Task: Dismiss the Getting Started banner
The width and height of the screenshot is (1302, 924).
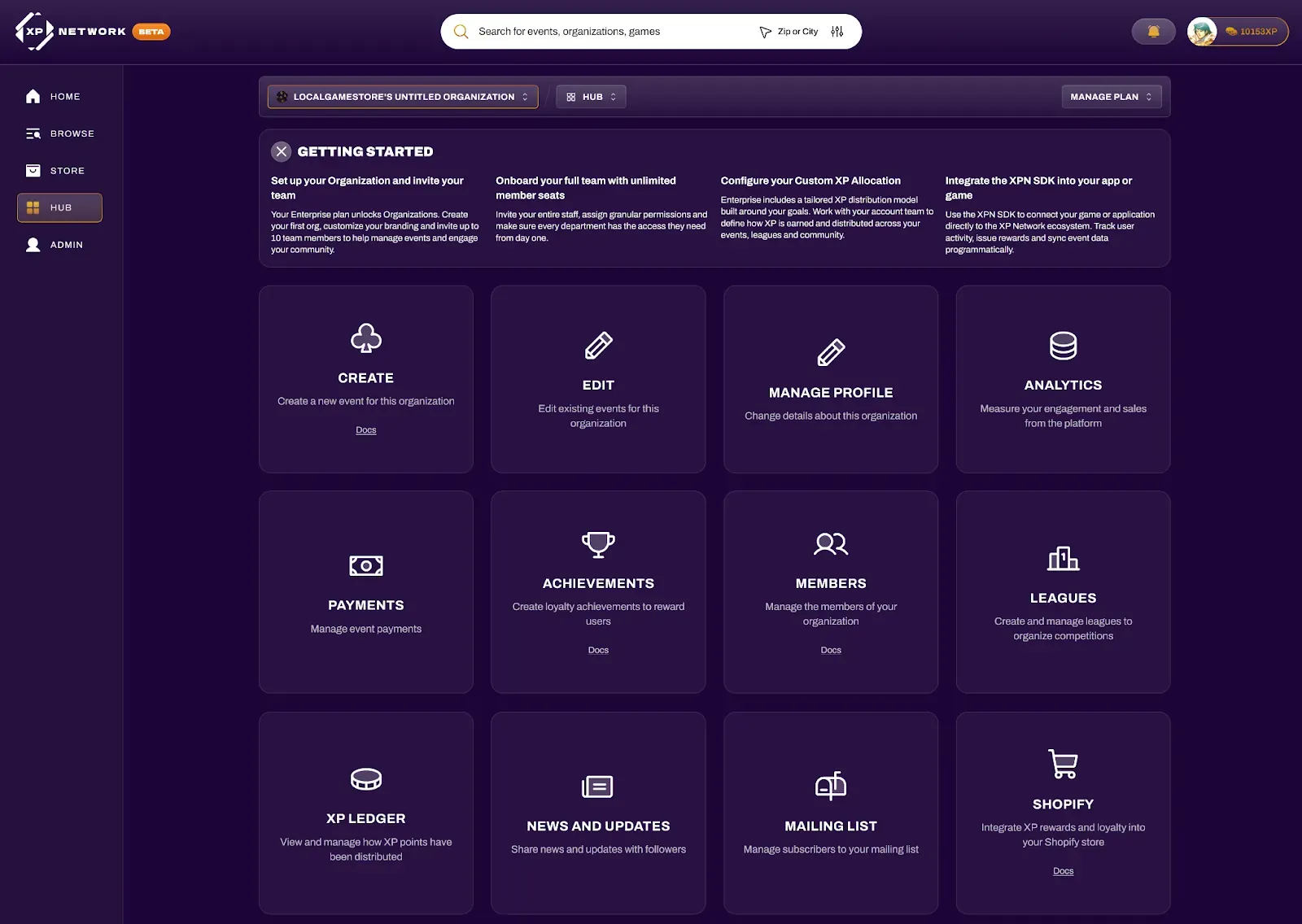Action: point(282,151)
